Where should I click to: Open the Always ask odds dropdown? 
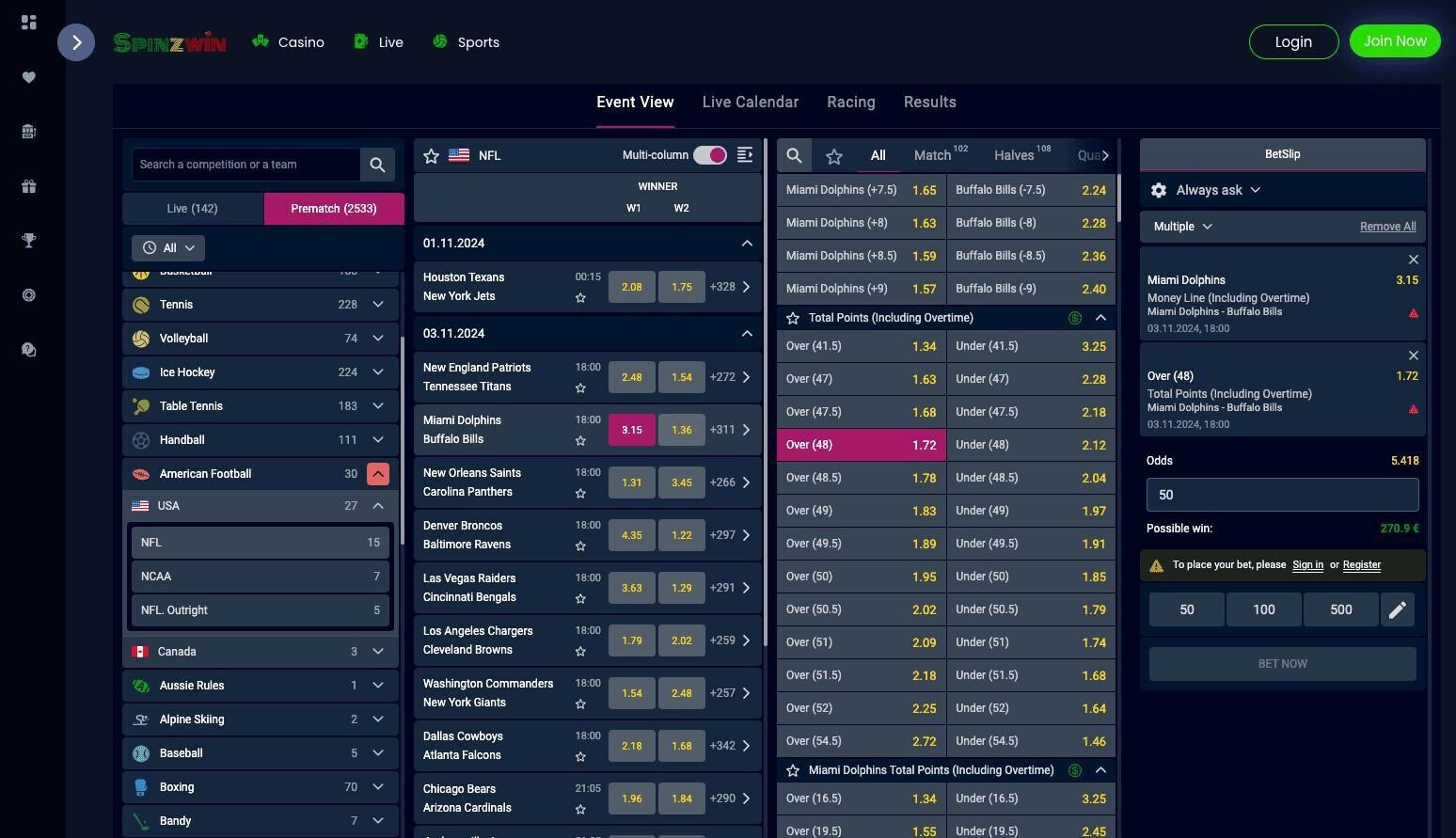pyautogui.click(x=1218, y=190)
